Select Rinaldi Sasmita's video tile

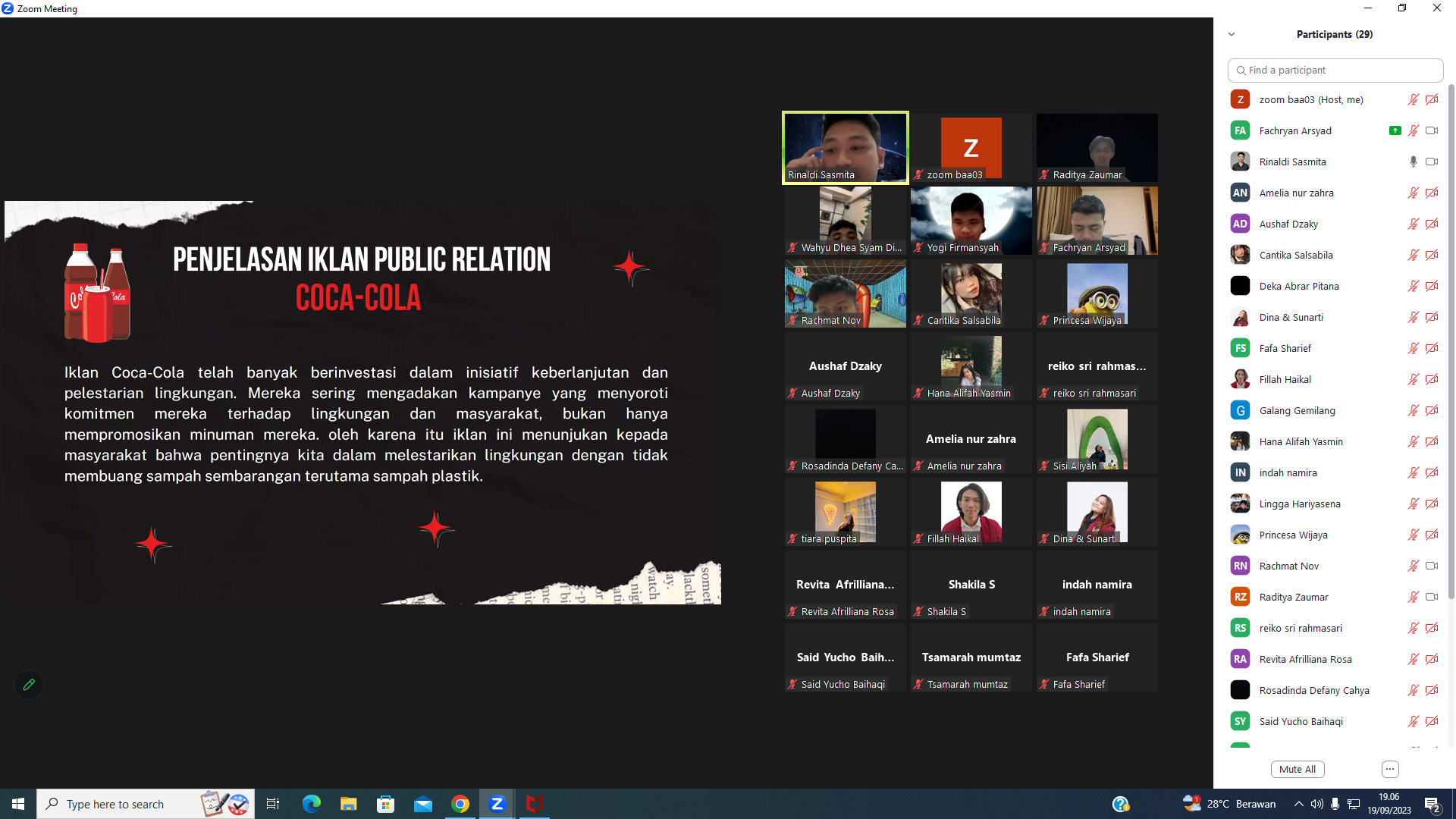pos(846,148)
